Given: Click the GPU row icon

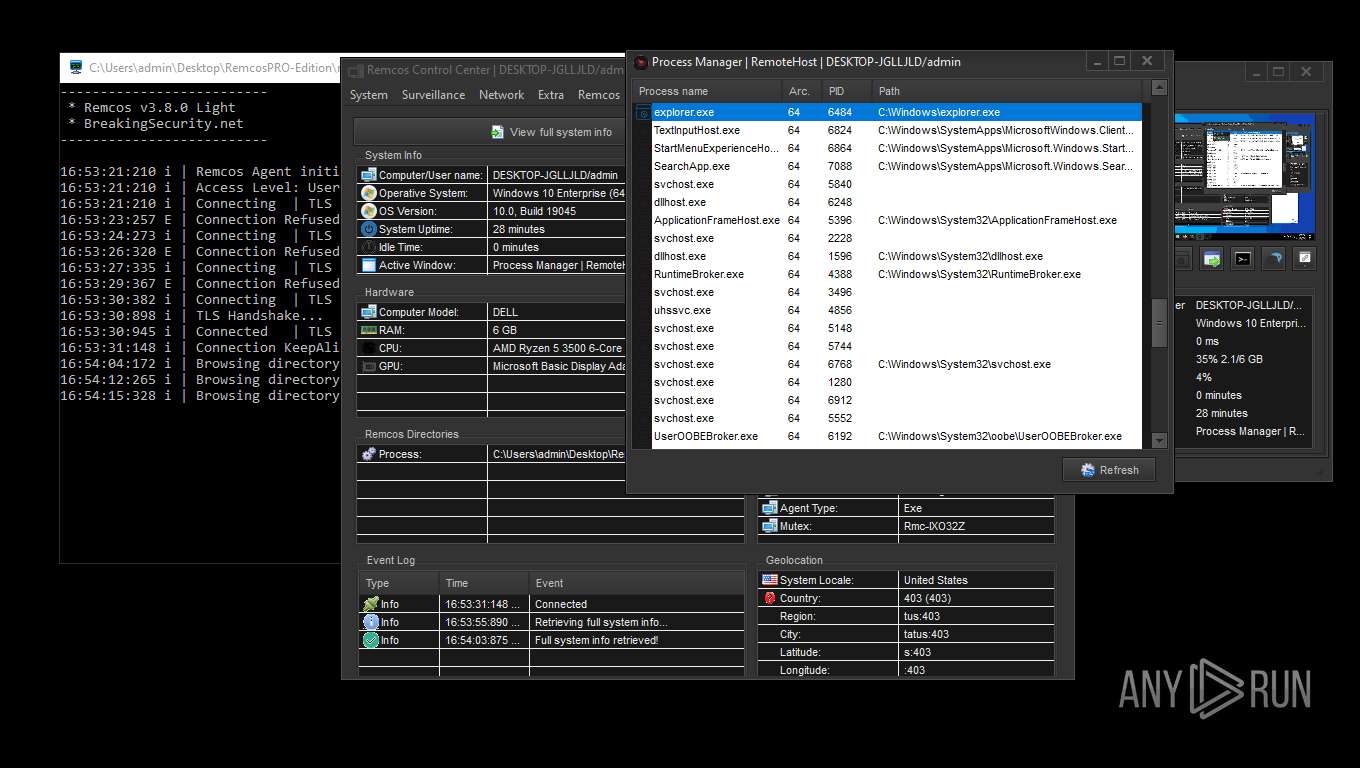Looking at the screenshot, I should [369, 366].
